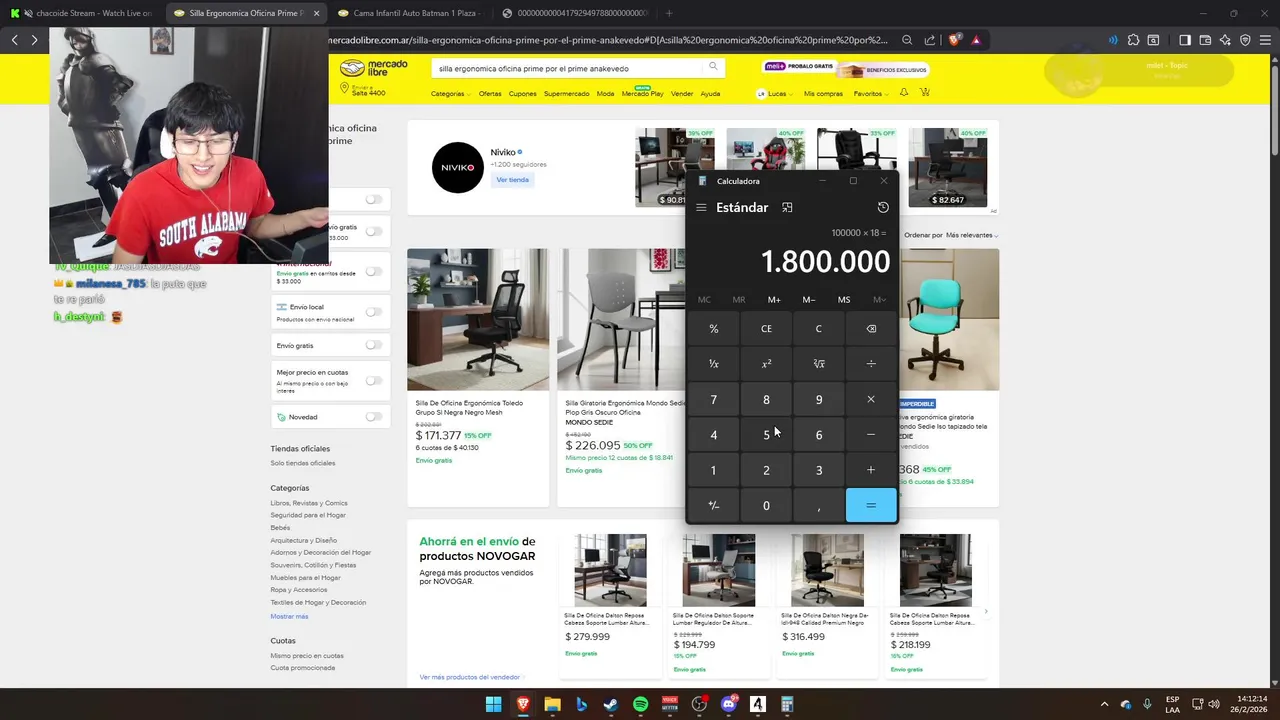
Task: Click the C clear key
Action: [x=819, y=329]
